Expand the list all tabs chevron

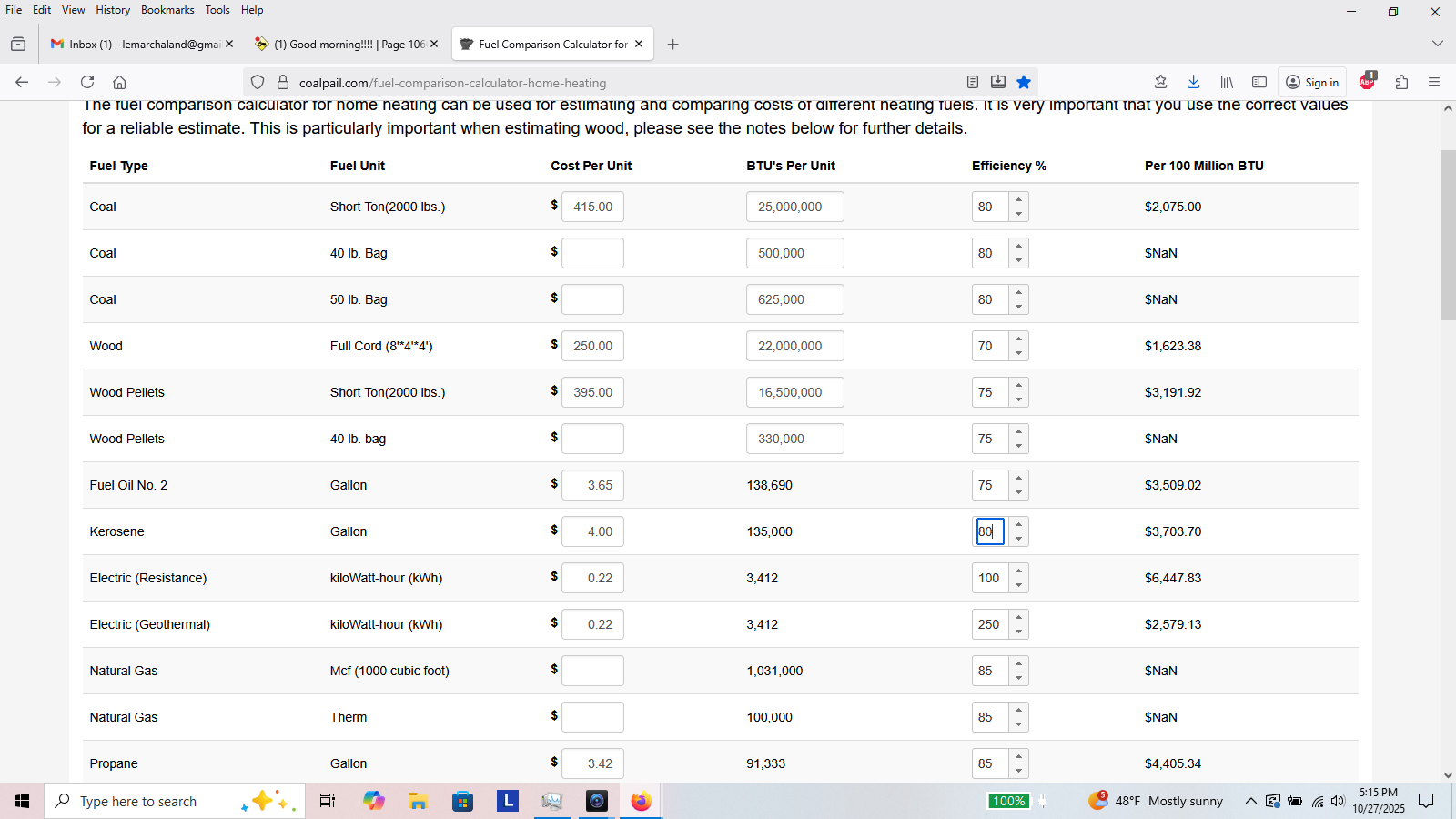point(1437,44)
